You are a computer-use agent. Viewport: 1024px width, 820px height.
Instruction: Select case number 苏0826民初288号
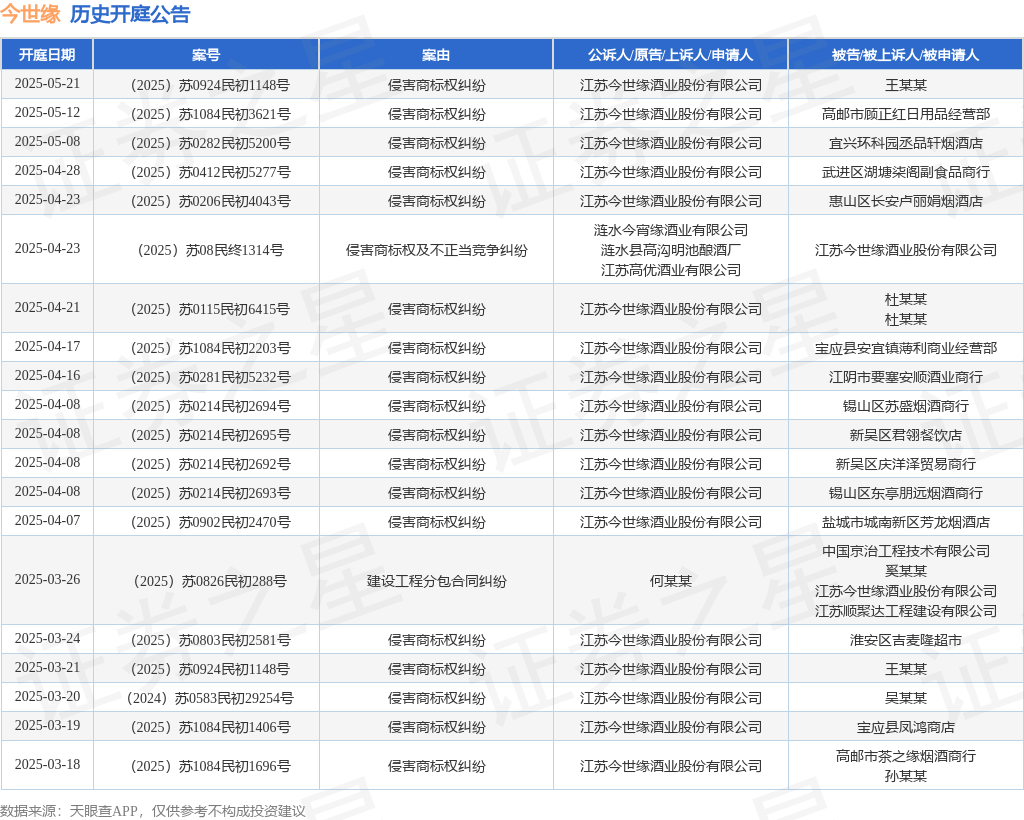click(x=210, y=581)
